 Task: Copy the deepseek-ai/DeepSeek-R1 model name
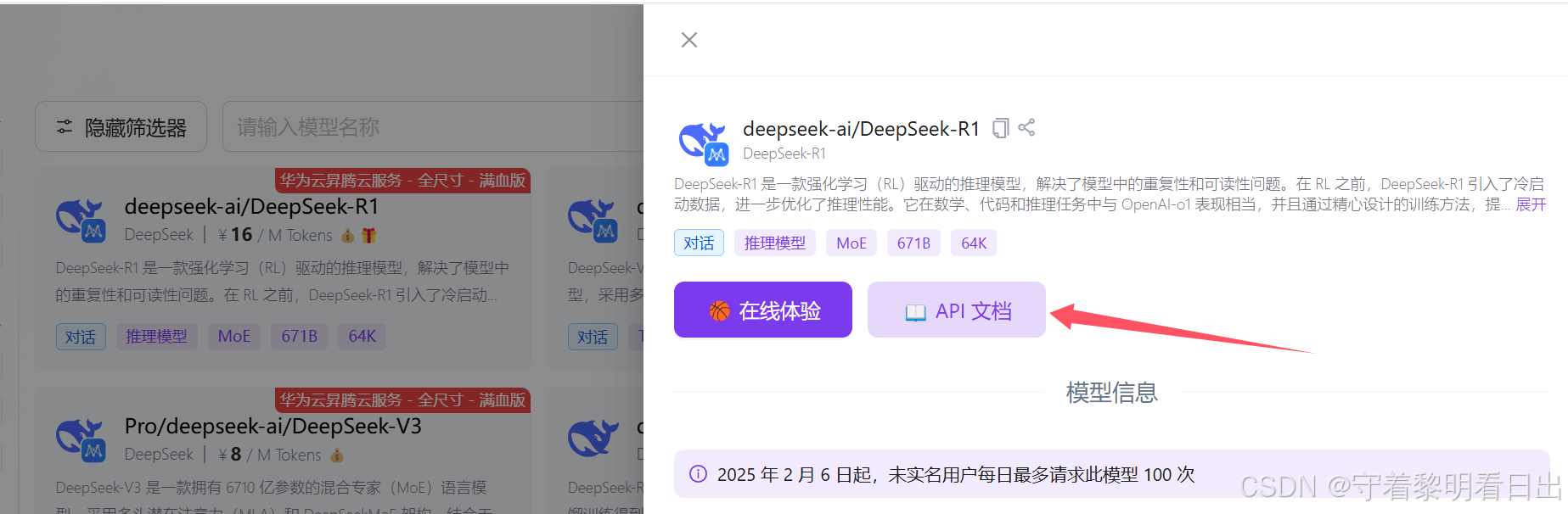click(1001, 128)
